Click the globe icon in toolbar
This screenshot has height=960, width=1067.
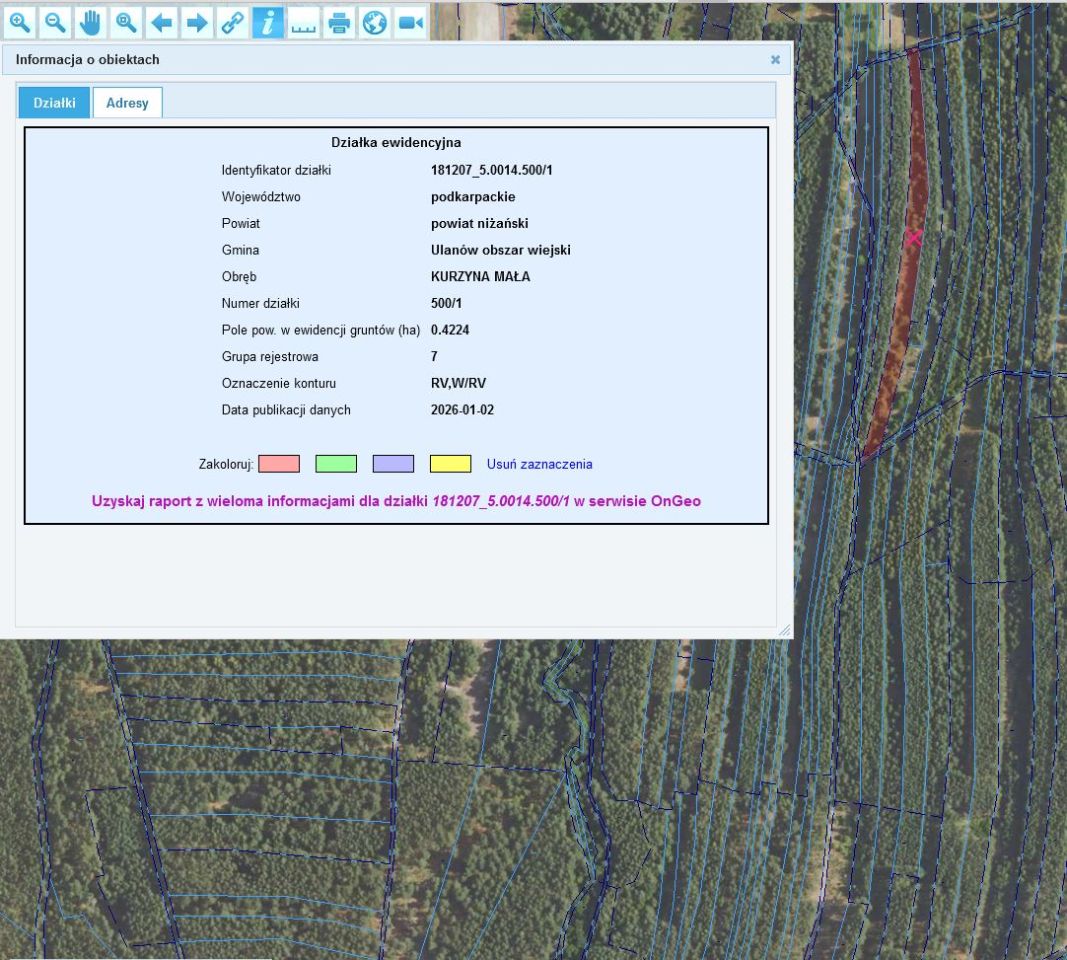(374, 22)
